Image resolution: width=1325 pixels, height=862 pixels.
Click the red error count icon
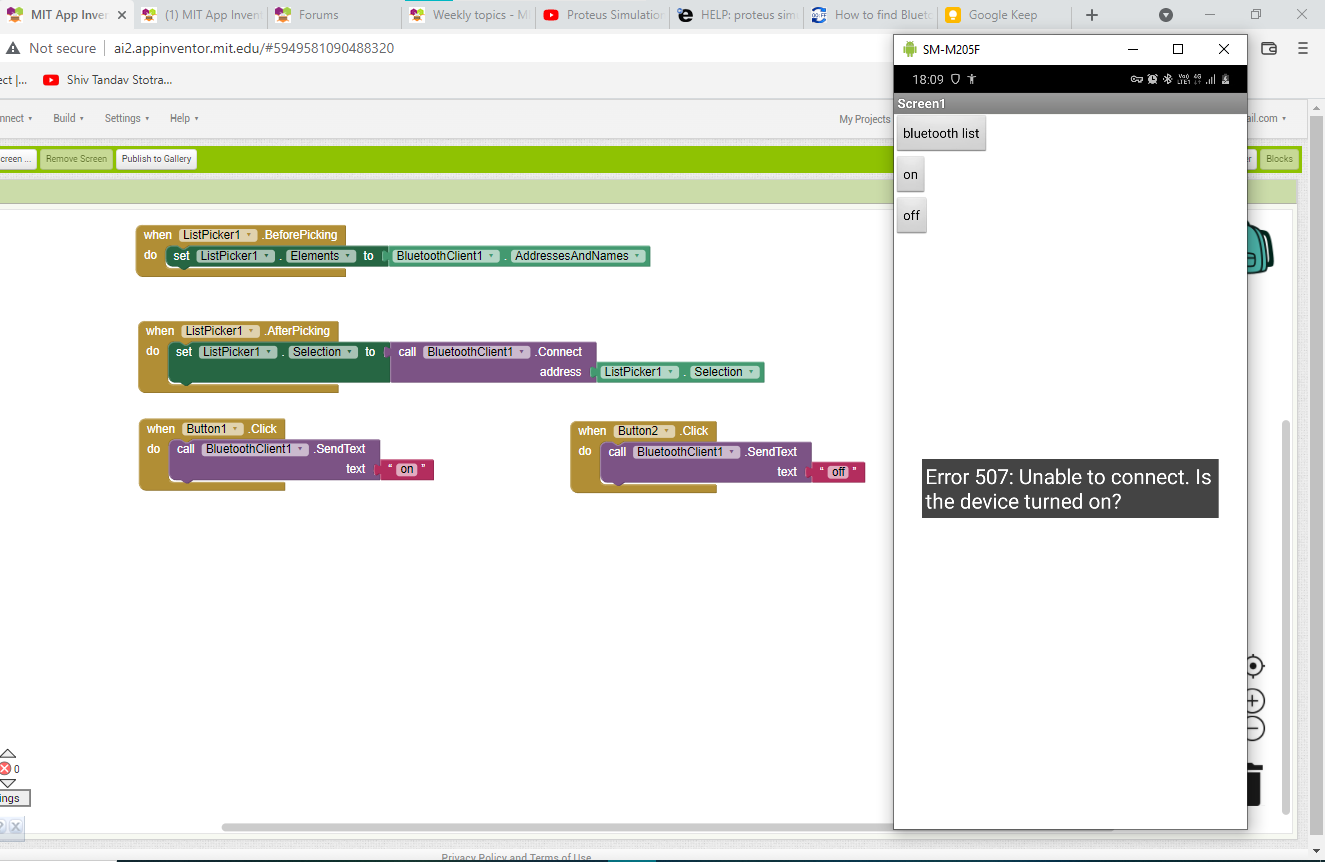tap(6, 769)
